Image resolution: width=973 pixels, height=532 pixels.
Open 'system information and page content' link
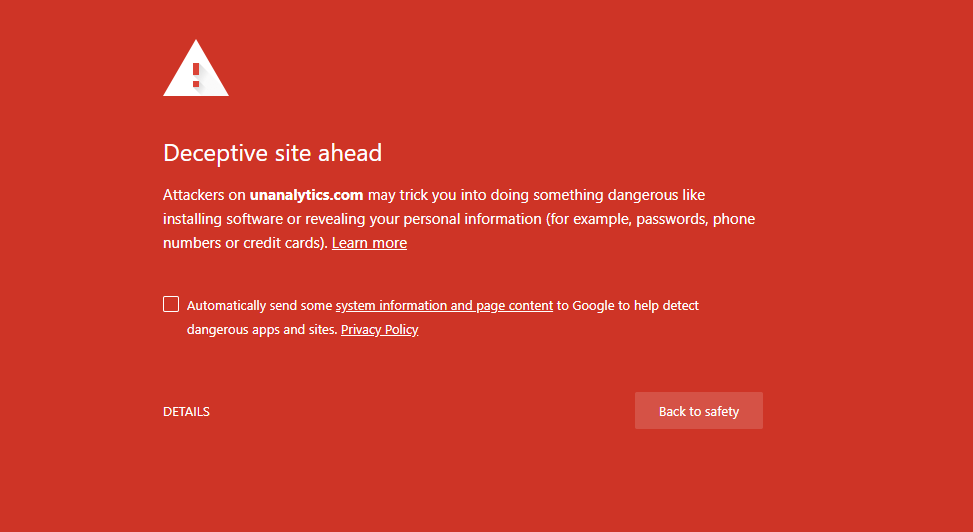[444, 306]
